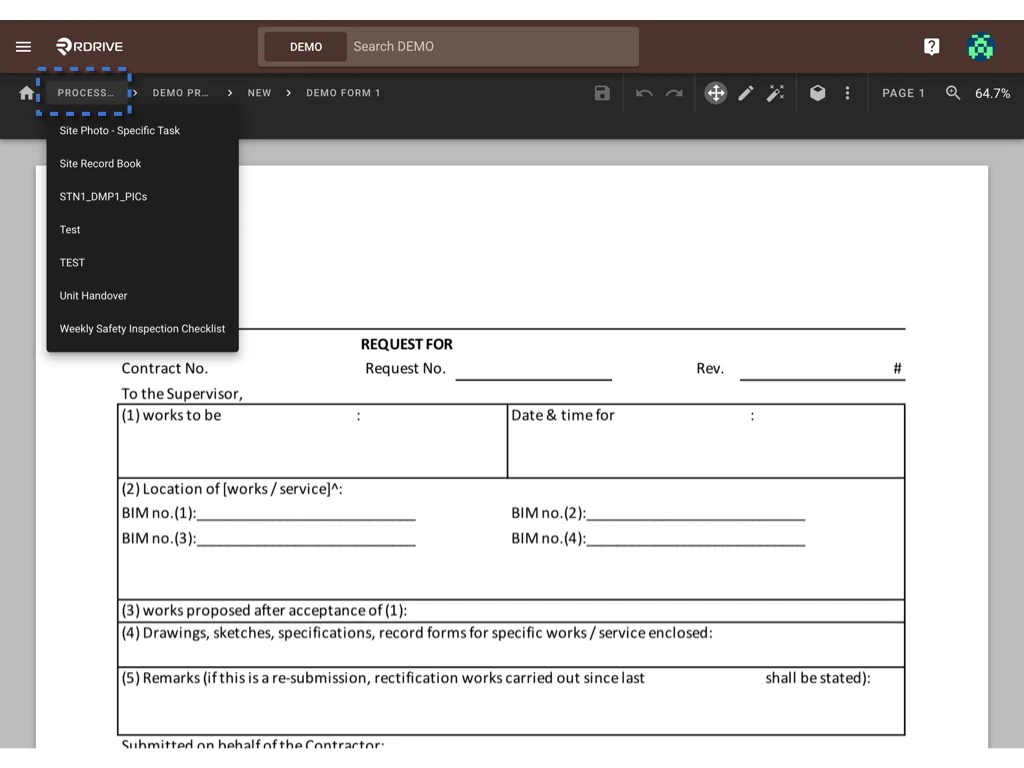The width and height of the screenshot is (1024, 768).
Task: Click the RDRIVE logo
Action: click(x=88, y=46)
